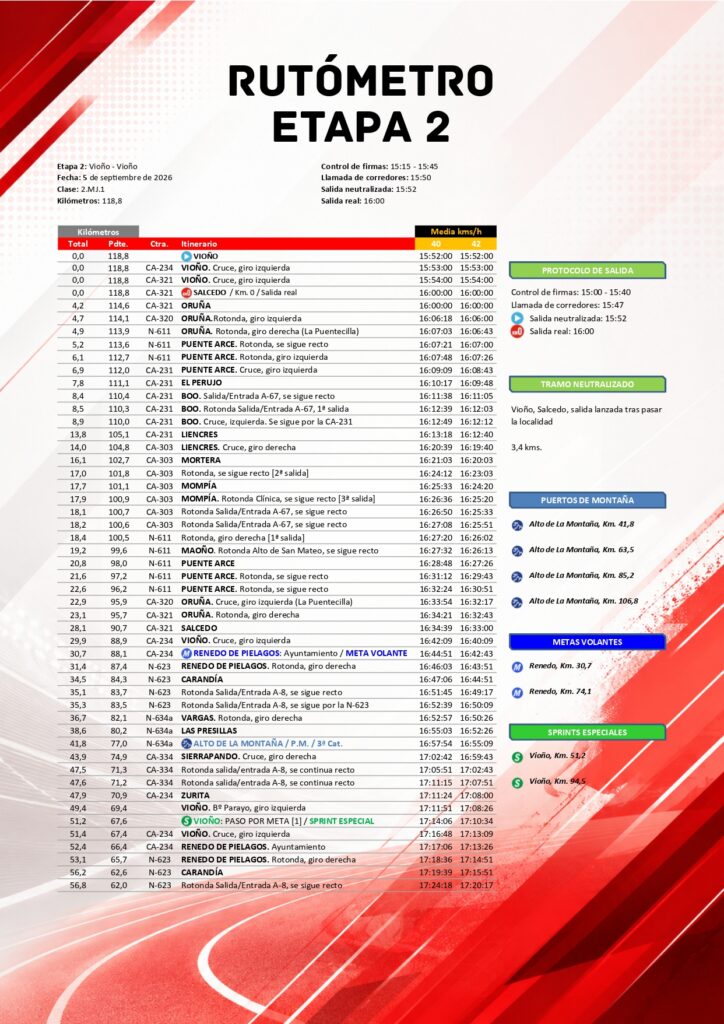
Task: Click the Salida neutralizada play icon in protocol panel
Action: (517, 318)
